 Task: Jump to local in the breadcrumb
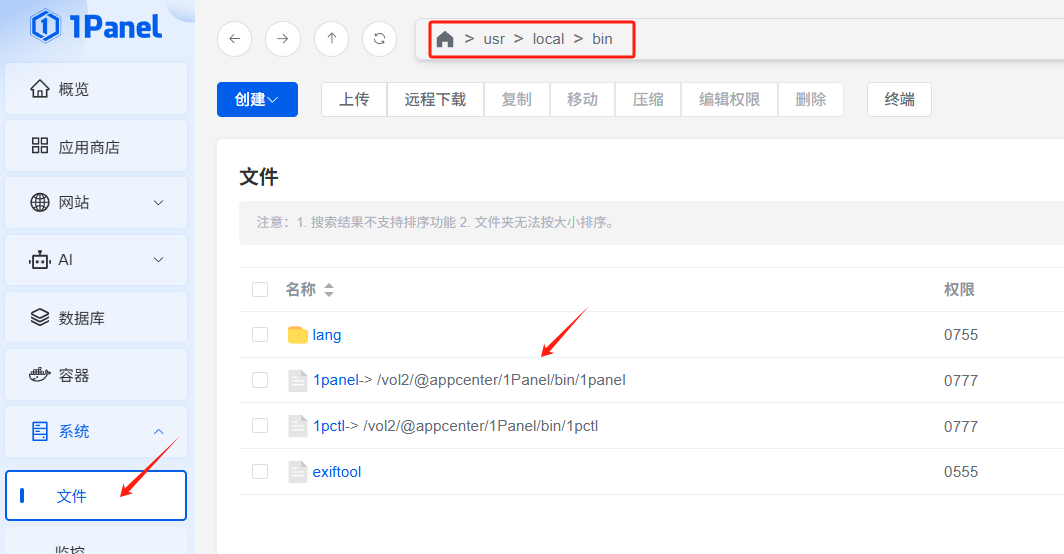coord(548,39)
